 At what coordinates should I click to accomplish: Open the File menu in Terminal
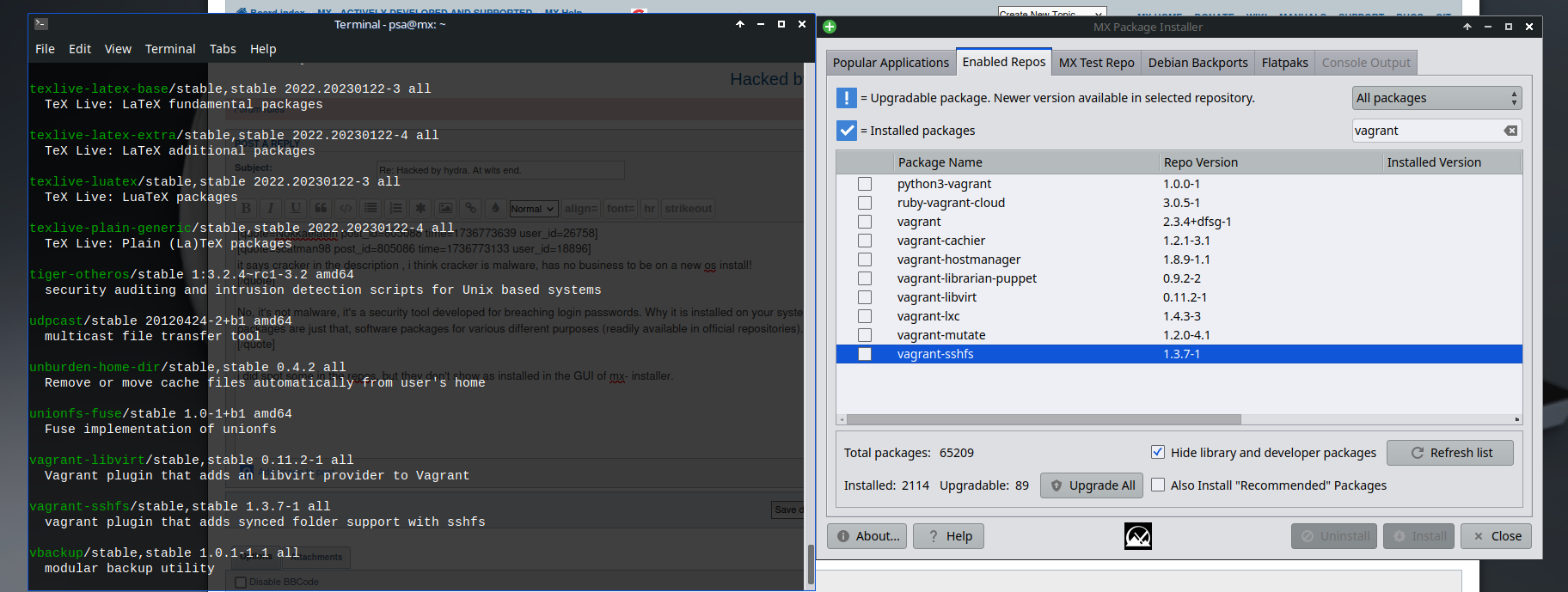coord(45,49)
